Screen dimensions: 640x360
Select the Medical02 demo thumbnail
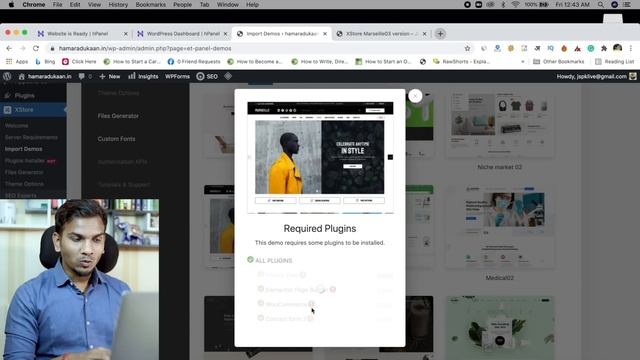click(500, 227)
